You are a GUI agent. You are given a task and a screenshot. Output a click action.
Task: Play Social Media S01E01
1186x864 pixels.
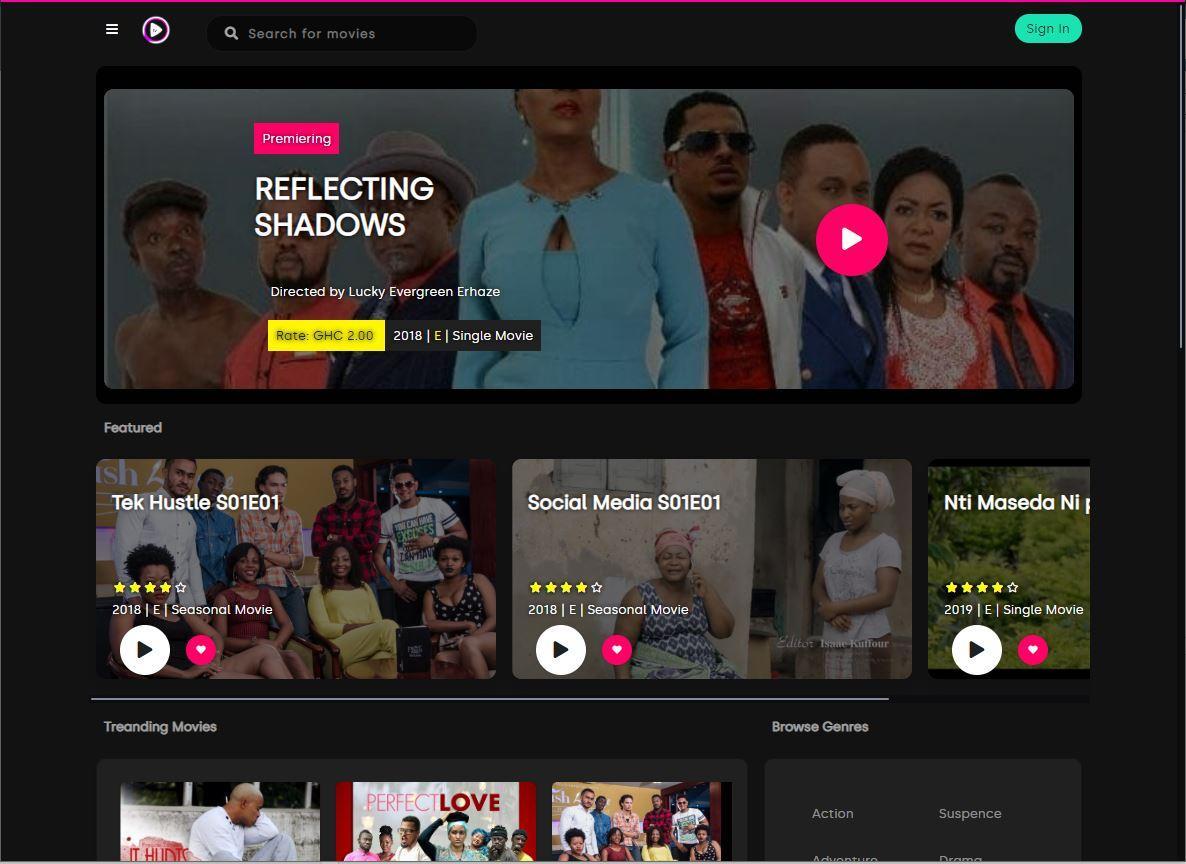point(560,650)
